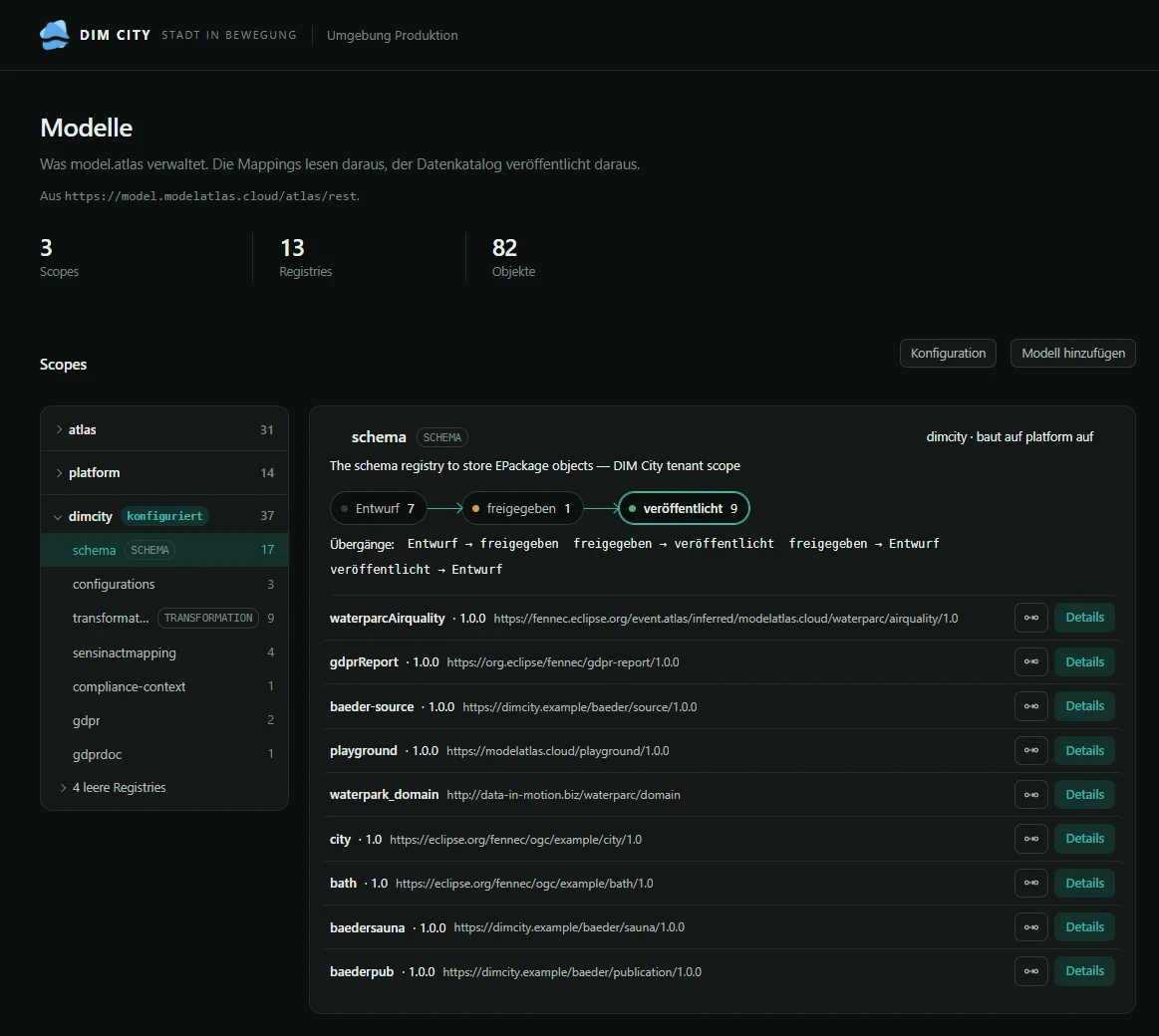This screenshot has width=1159, height=1036.
Task: Open Details for gdprReport
Action: (x=1084, y=662)
